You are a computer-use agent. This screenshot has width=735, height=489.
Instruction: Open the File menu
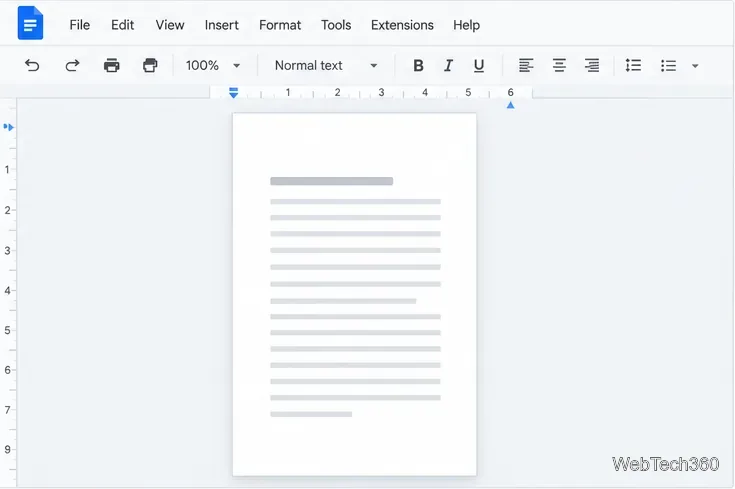point(80,25)
